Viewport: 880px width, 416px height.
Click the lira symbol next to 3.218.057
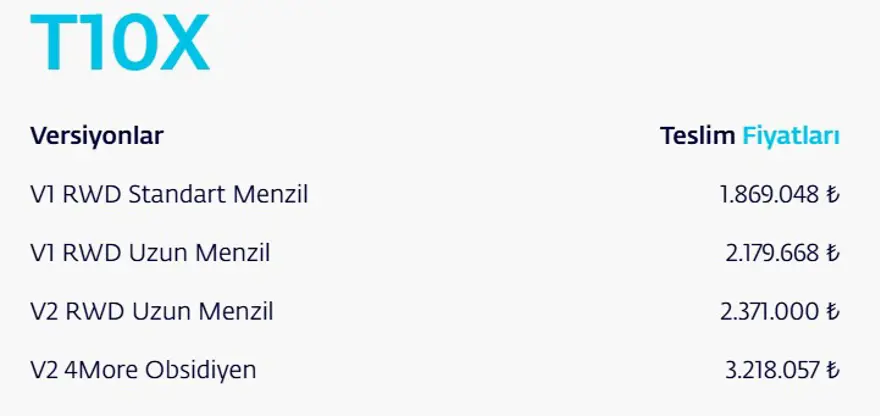pos(832,371)
